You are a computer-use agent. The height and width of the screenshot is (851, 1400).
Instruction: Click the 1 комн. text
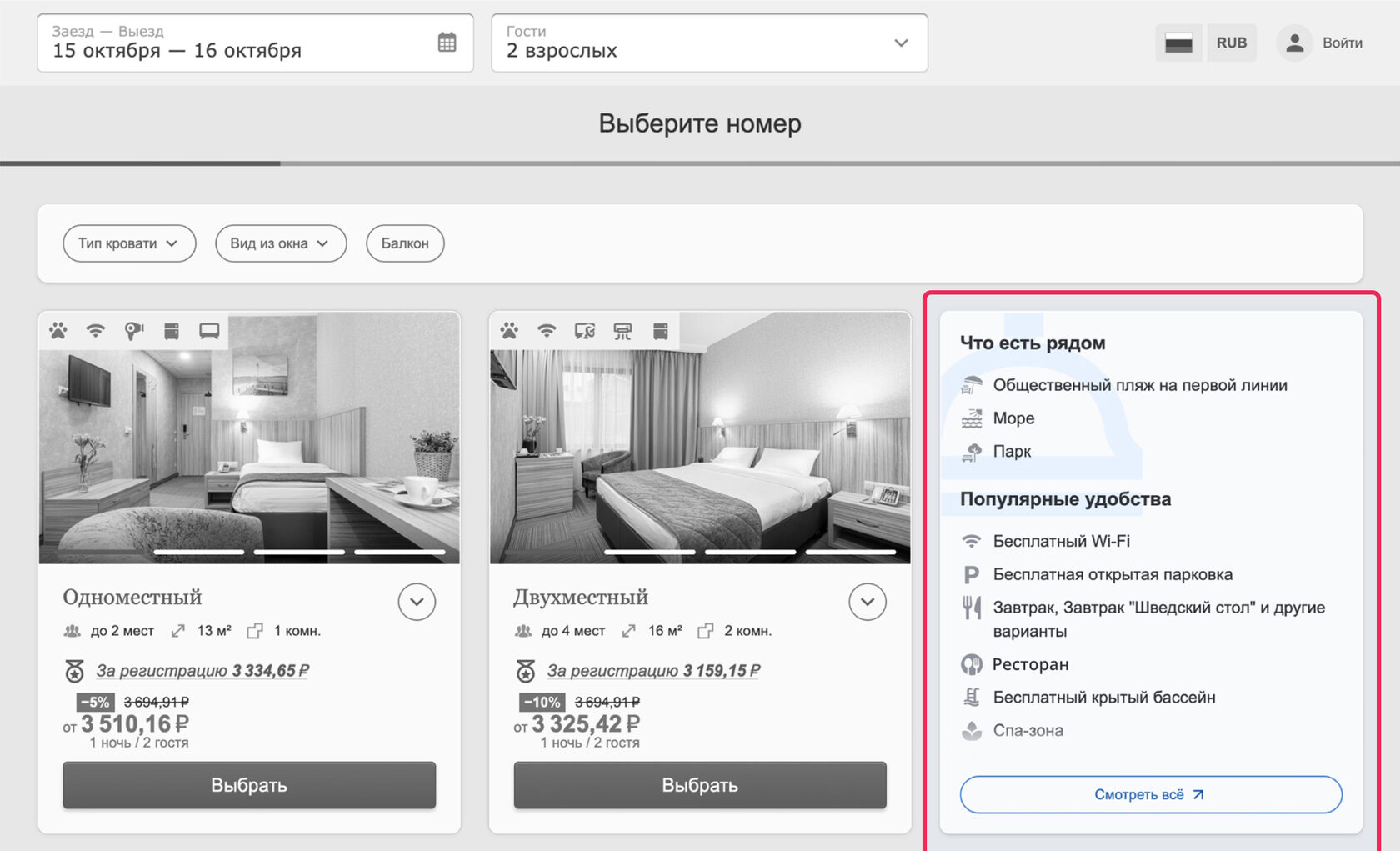[x=297, y=631]
